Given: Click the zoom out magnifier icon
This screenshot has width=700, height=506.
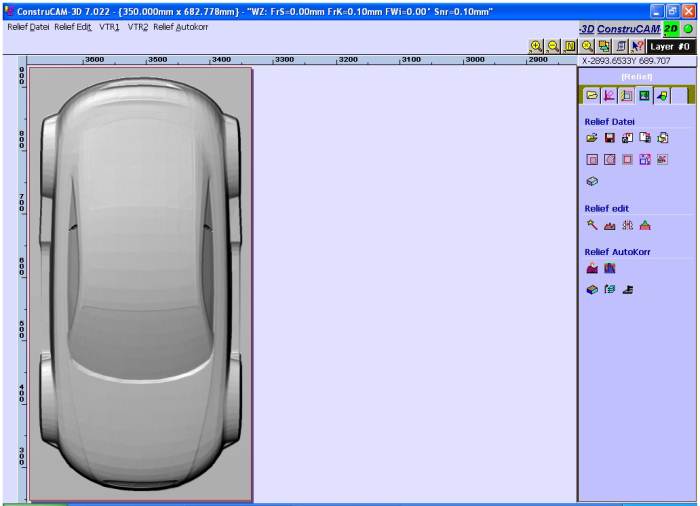Looking at the screenshot, I should pos(552,46).
